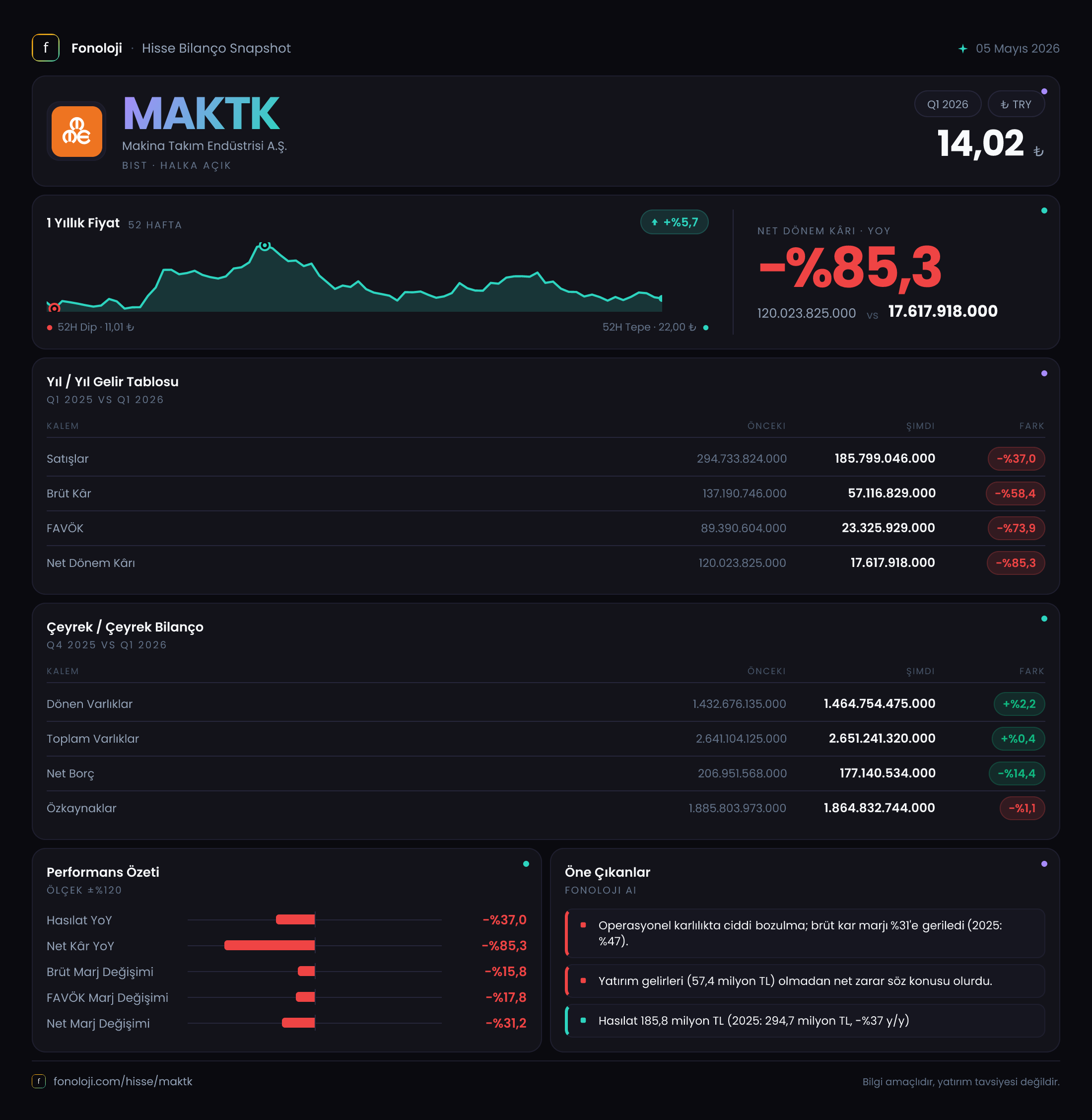Open the highlight about Yatırım gelirleri
This screenshot has width=1092, height=1120.
[805, 980]
